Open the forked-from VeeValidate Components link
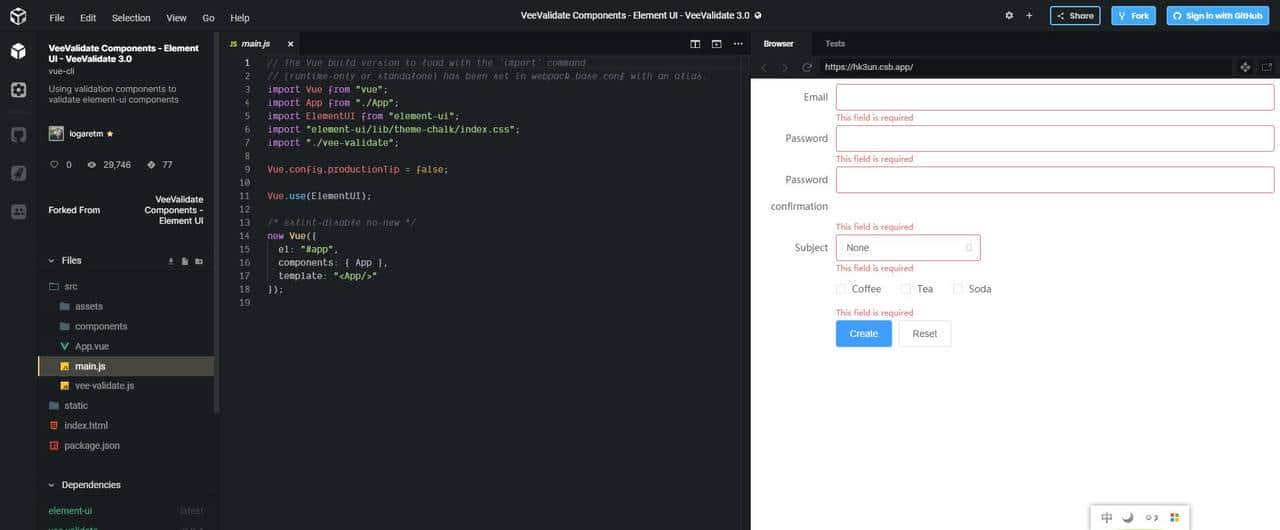The image size is (1280, 530). click(x=173, y=210)
